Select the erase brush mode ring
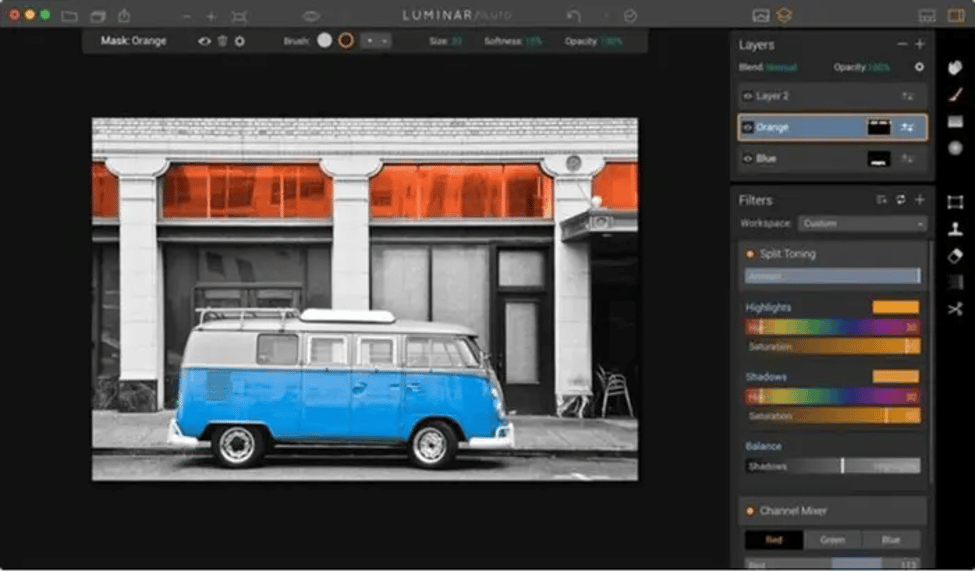Viewport: 977px width, 572px height. click(x=346, y=41)
